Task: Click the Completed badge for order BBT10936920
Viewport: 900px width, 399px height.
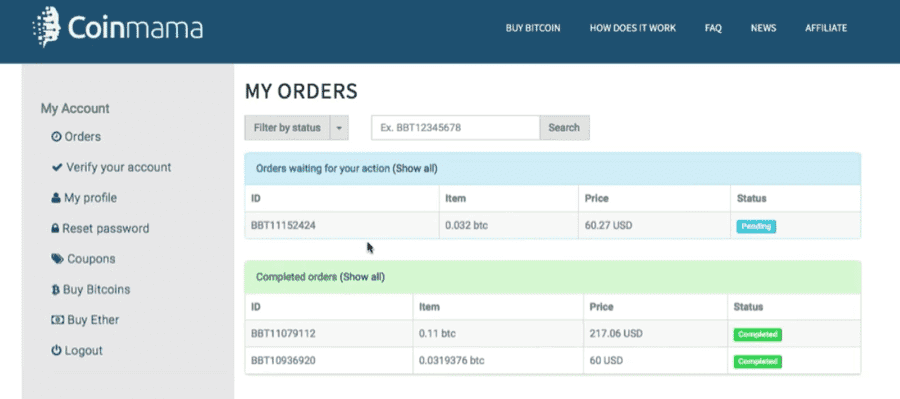Action: (x=758, y=362)
